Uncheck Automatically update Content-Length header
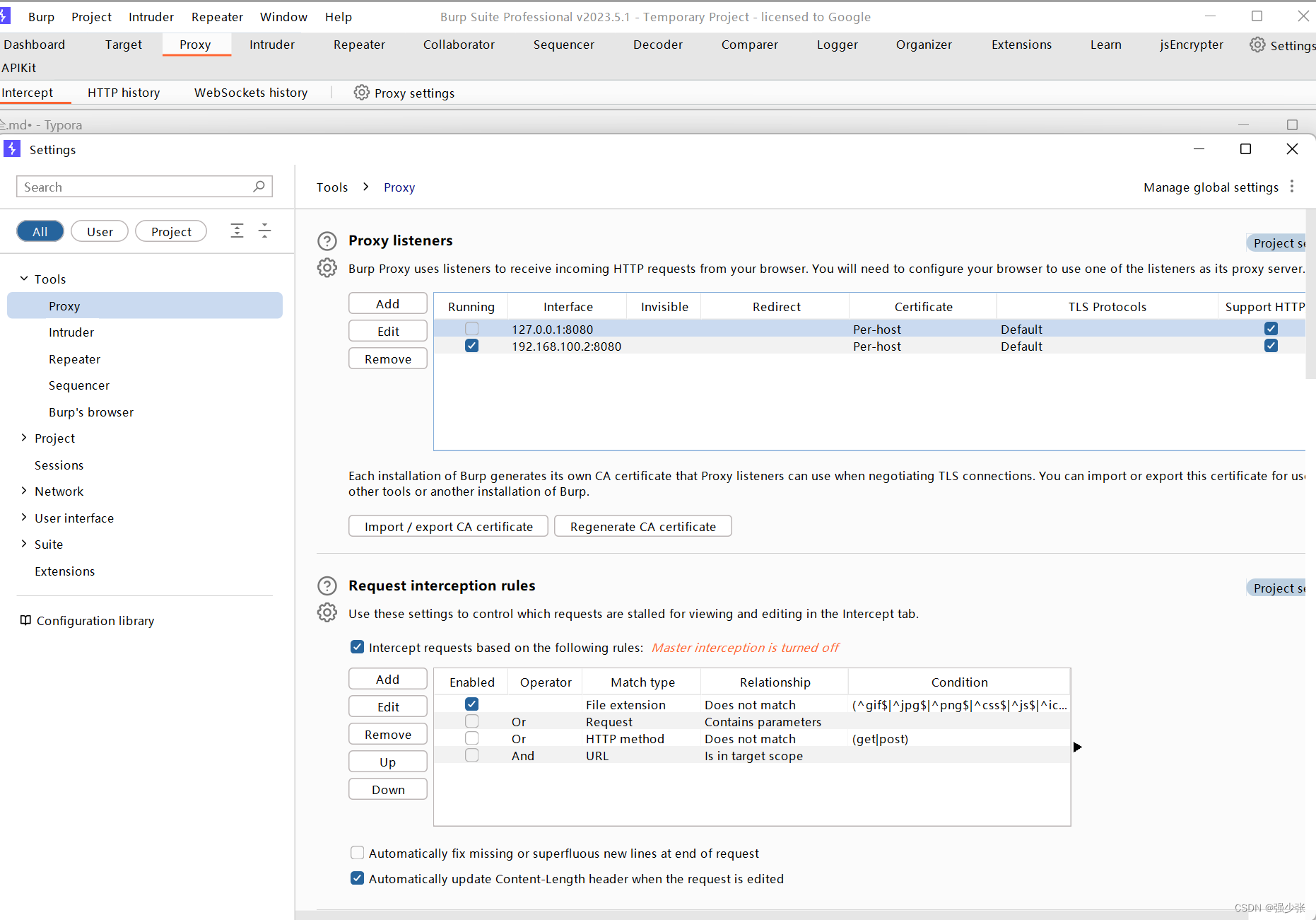The width and height of the screenshot is (1316, 920). tap(358, 878)
